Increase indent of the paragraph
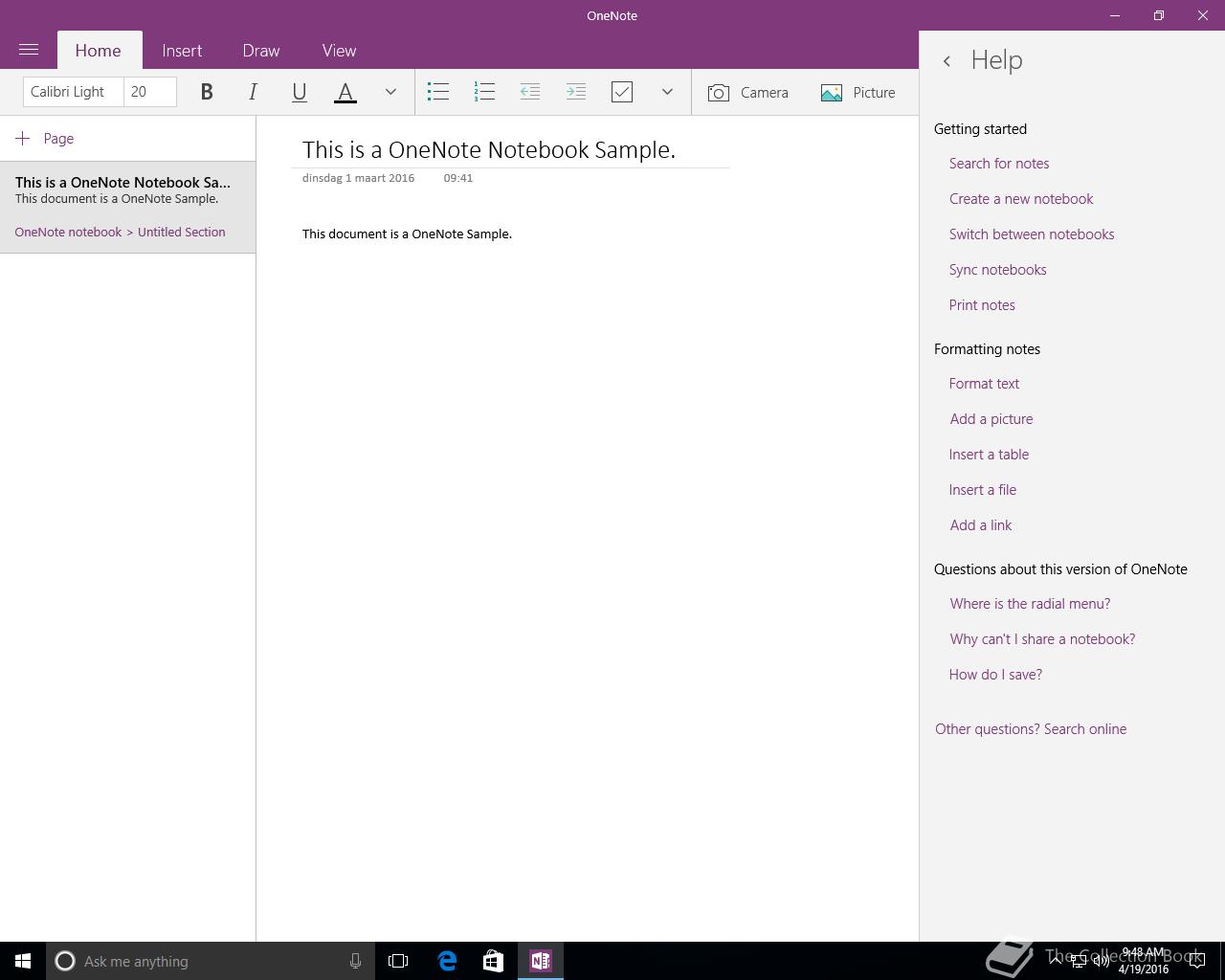1225x980 pixels. pyautogui.click(x=576, y=92)
